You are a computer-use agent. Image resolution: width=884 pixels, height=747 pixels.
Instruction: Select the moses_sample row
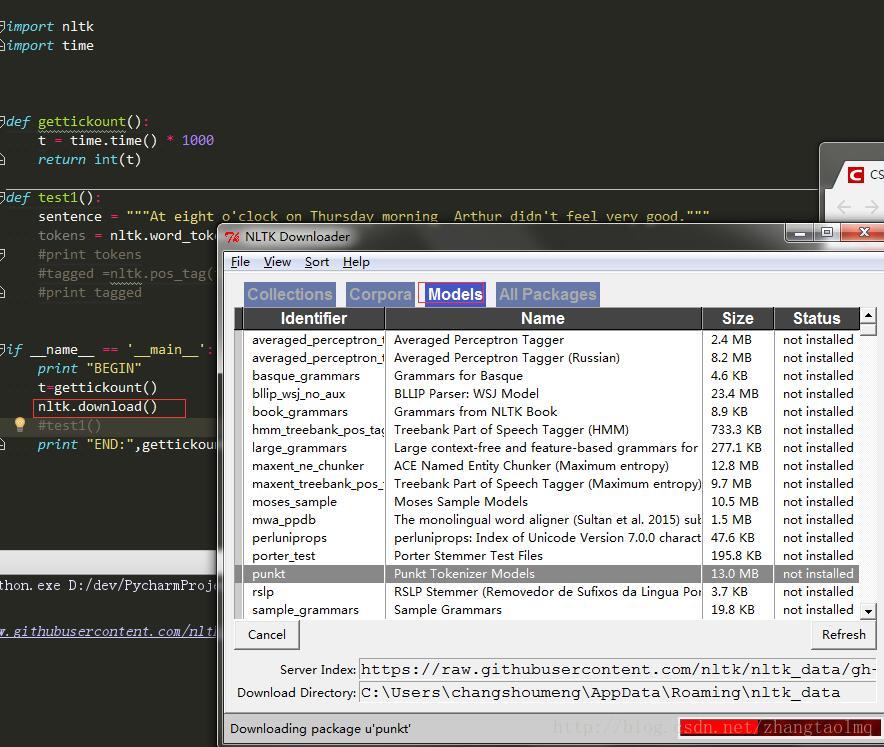coord(547,502)
